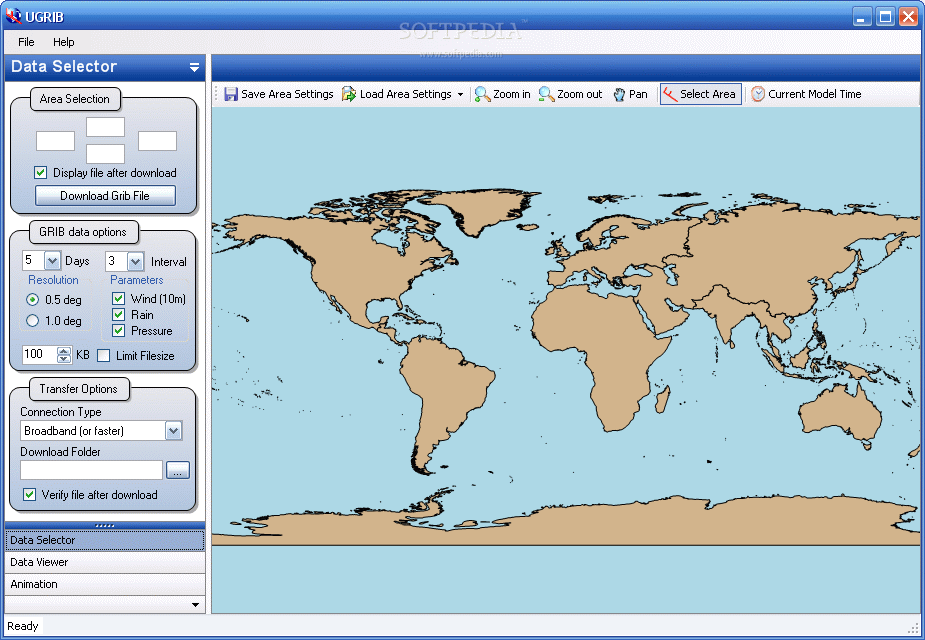
Task: Enable the Limit Filesize checkbox
Action: (x=104, y=356)
